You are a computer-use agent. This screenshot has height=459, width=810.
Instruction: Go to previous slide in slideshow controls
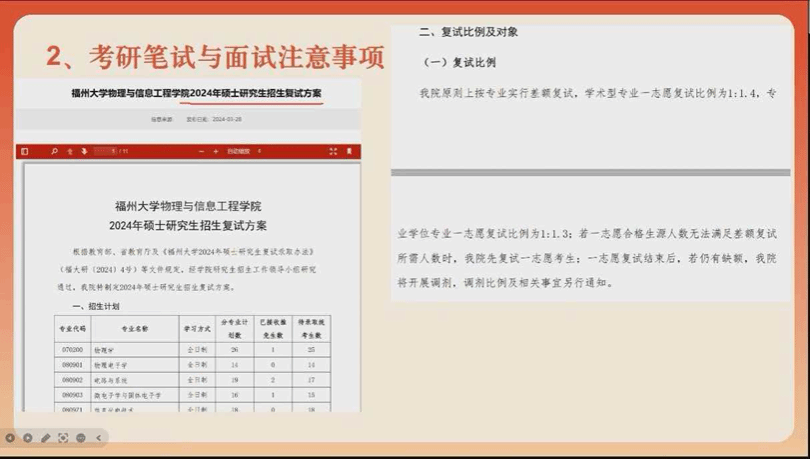click(10, 438)
